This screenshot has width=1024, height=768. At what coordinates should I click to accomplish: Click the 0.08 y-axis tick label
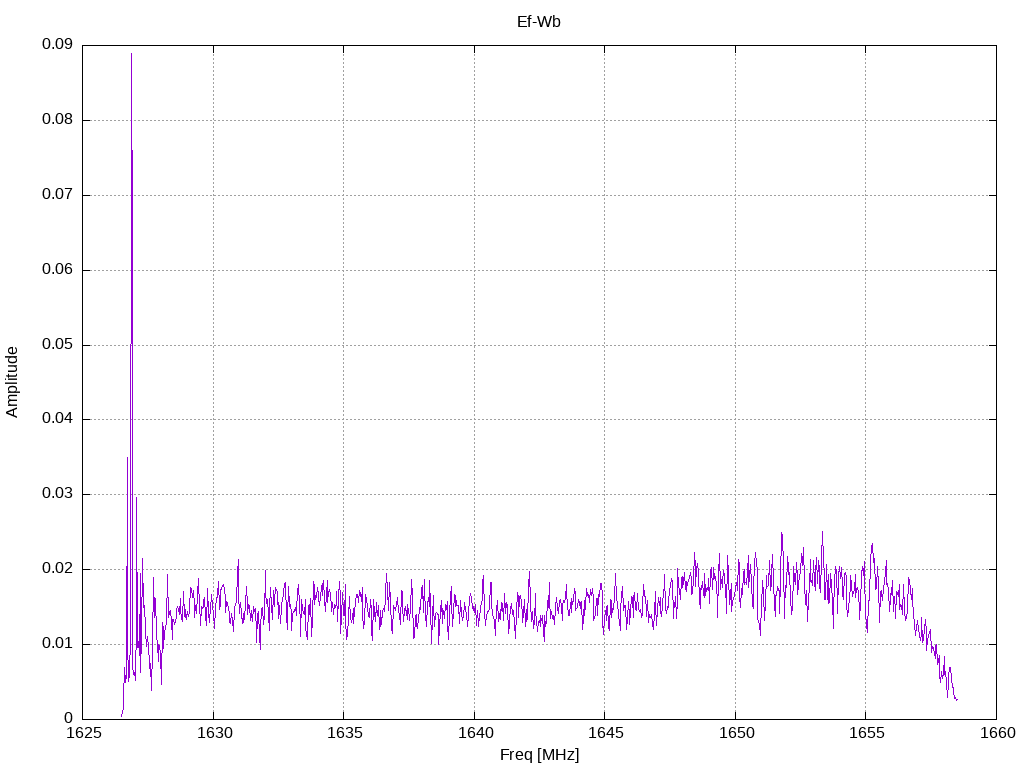[57, 120]
